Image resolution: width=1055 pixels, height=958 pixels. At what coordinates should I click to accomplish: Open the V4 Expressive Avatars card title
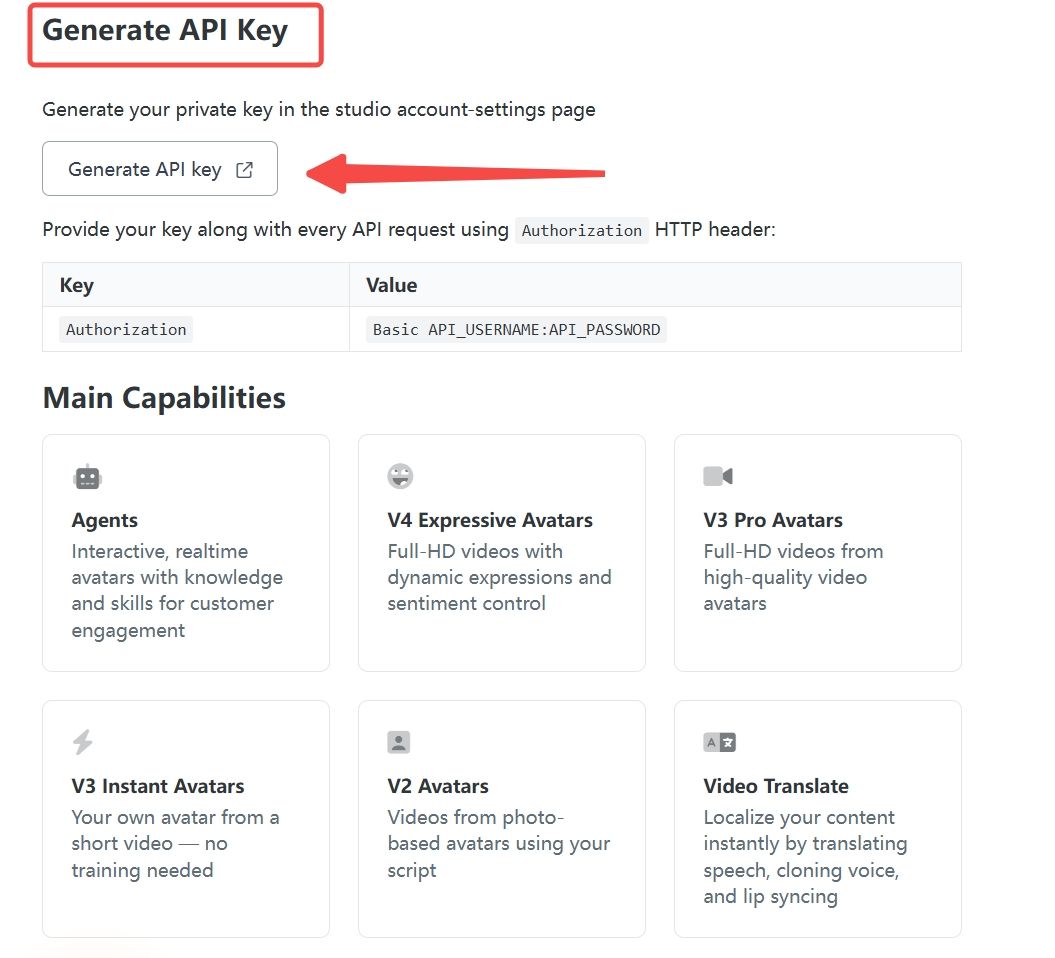(490, 520)
